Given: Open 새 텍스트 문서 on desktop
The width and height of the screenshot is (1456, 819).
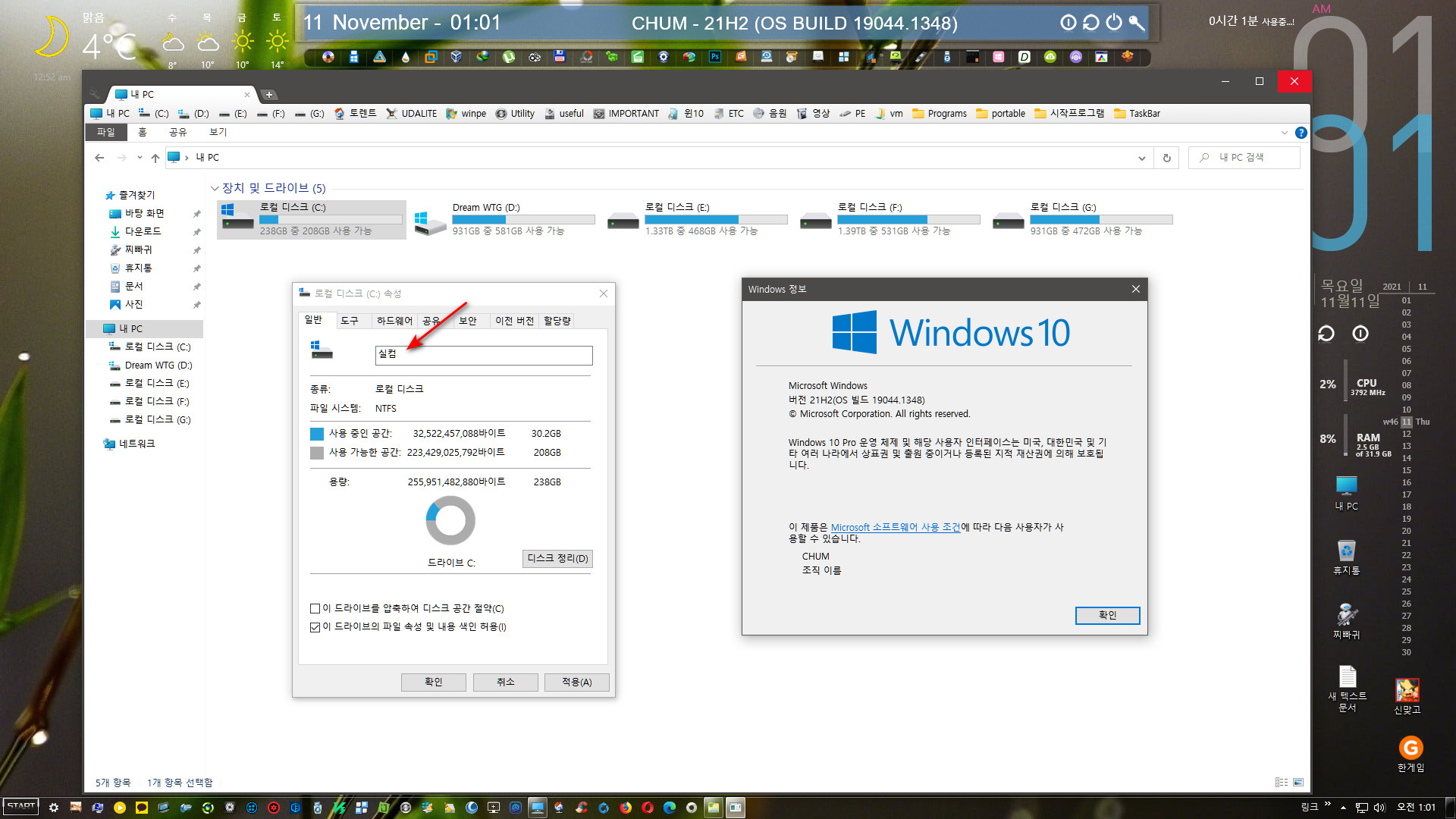Looking at the screenshot, I should 1348,689.
